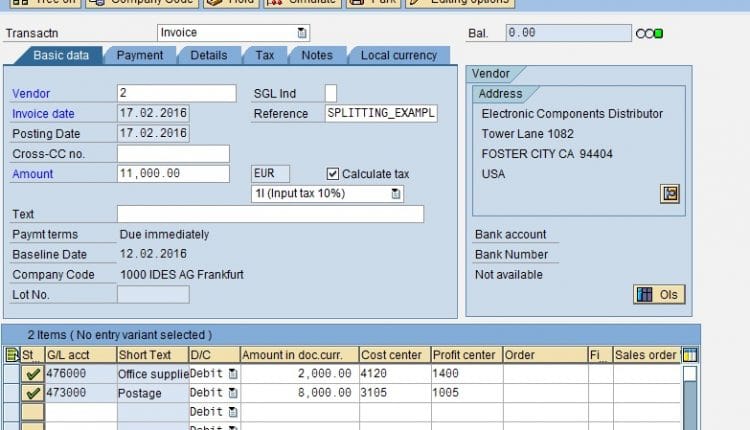Image resolution: width=750 pixels, height=430 pixels.
Task: Click the Order cell in 476000 row
Action: point(545,374)
